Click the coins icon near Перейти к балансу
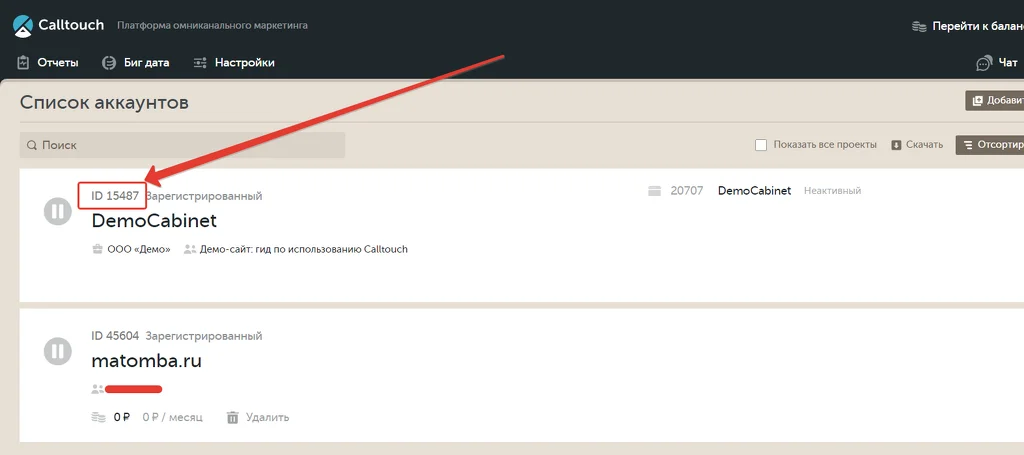The image size is (1024, 455). tap(919, 27)
